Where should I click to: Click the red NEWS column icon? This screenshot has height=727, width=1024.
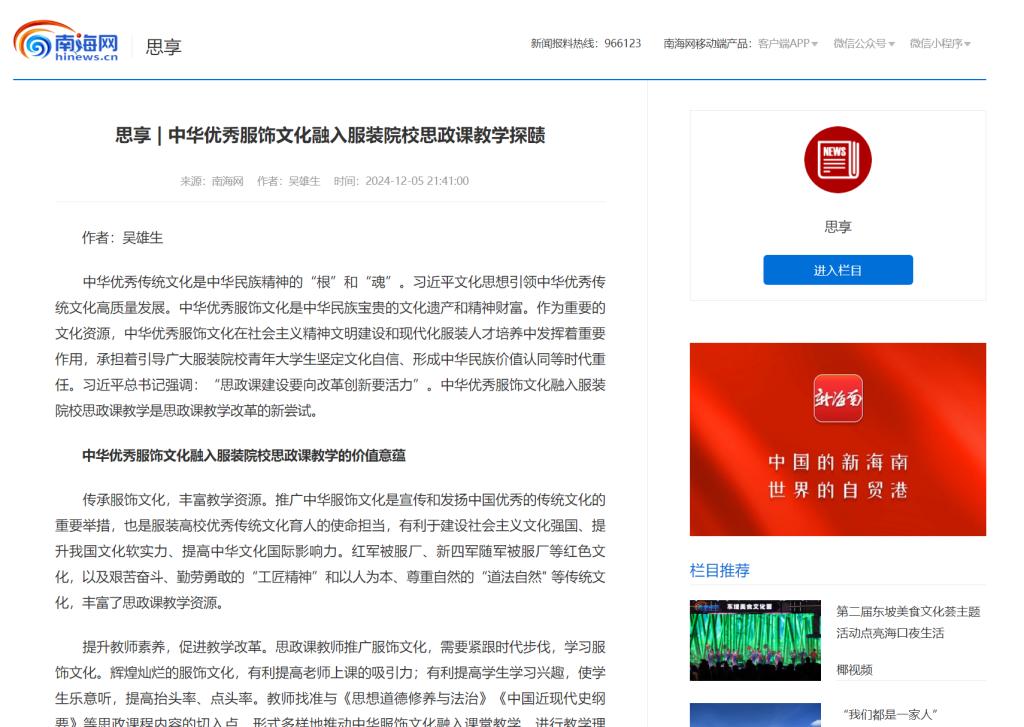[x=837, y=160]
